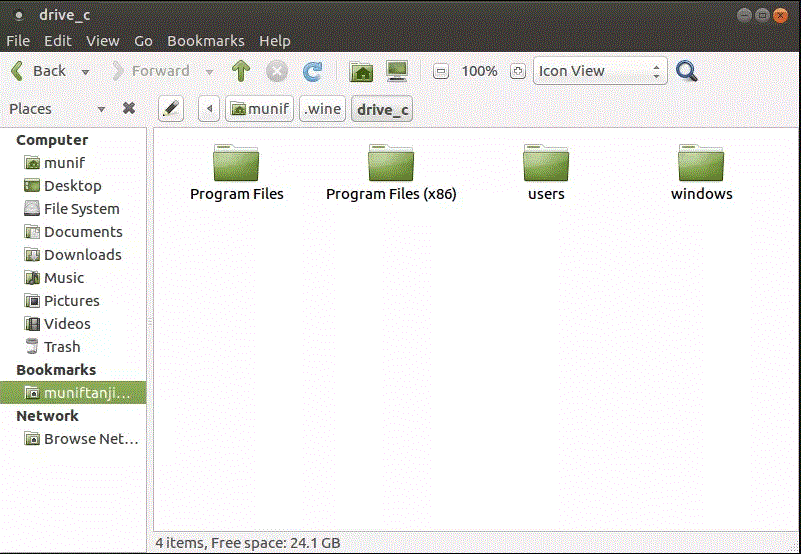The image size is (801, 554).
Task: Open File System in the sidebar
Action: click(x=73, y=209)
